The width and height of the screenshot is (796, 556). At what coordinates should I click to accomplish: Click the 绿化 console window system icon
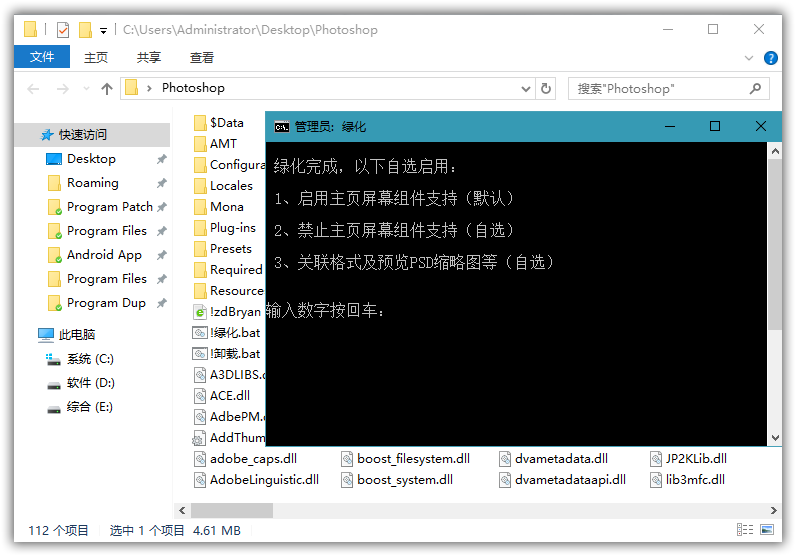pos(282,127)
